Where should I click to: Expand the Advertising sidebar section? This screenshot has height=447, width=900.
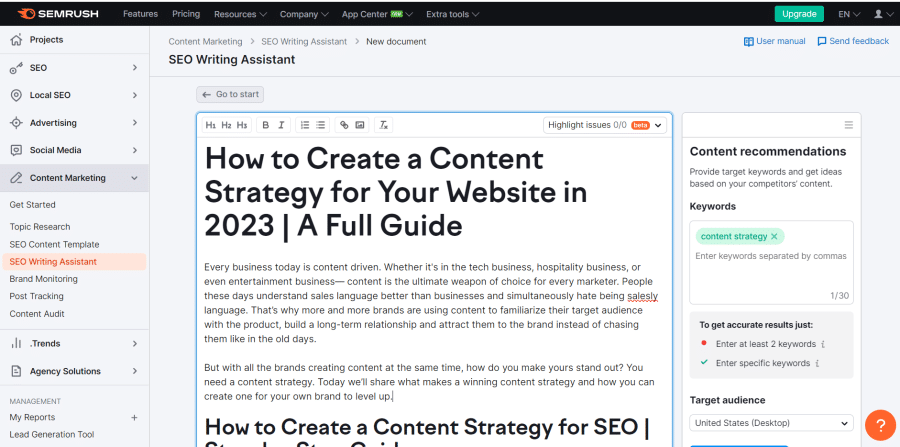point(134,123)
